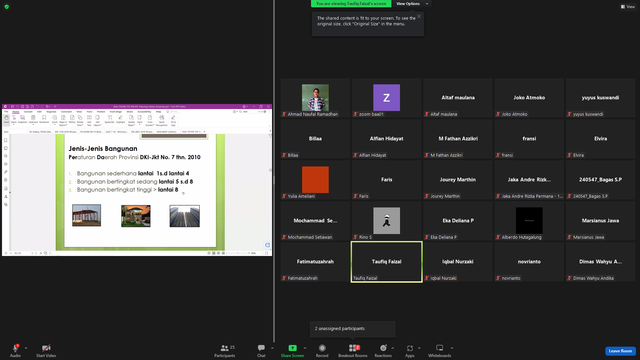Image resolution: width=640 pixels, height=360 pixels.
Task: Activate the Typewriter tool in Foxit
Action: point(109,119)
